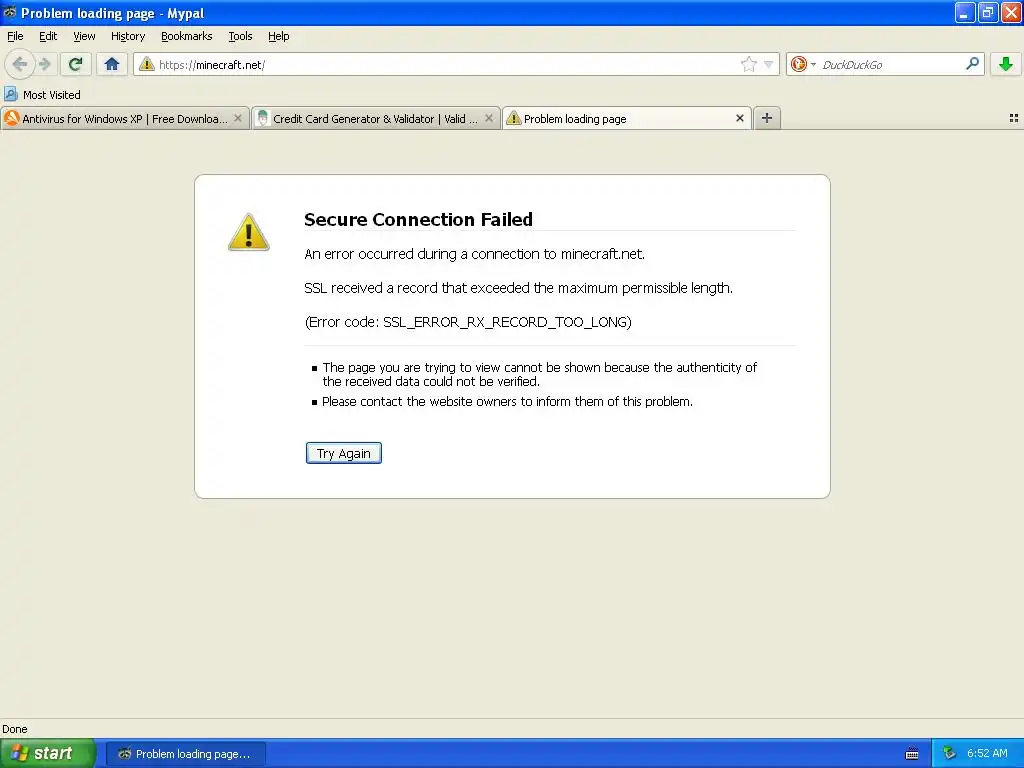Open a new tab with plus button

[767, 118]
